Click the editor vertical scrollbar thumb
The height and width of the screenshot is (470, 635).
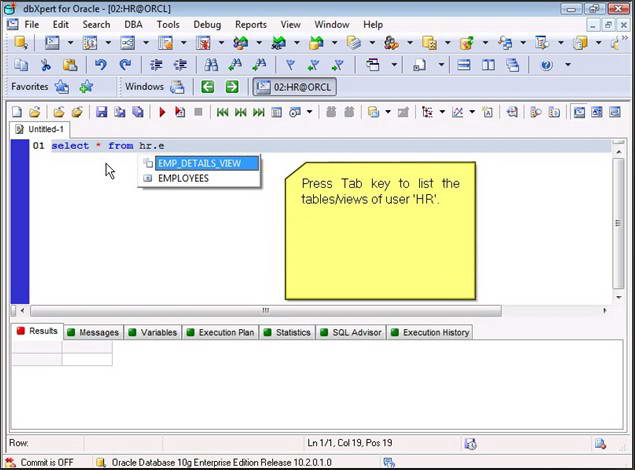pos(618,223)
